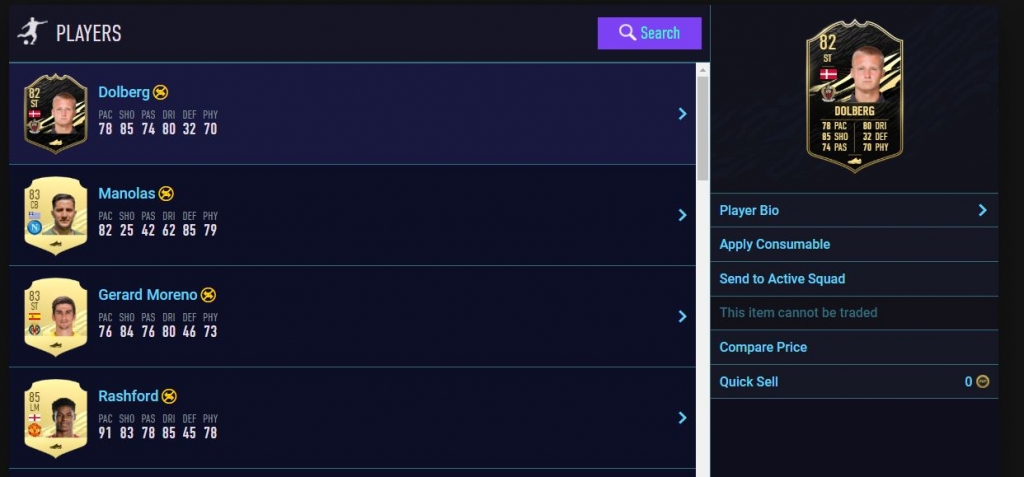1024x477 pixels.
Task: Click the Players football silhouette icon
Action: click(x=32, y=32)
